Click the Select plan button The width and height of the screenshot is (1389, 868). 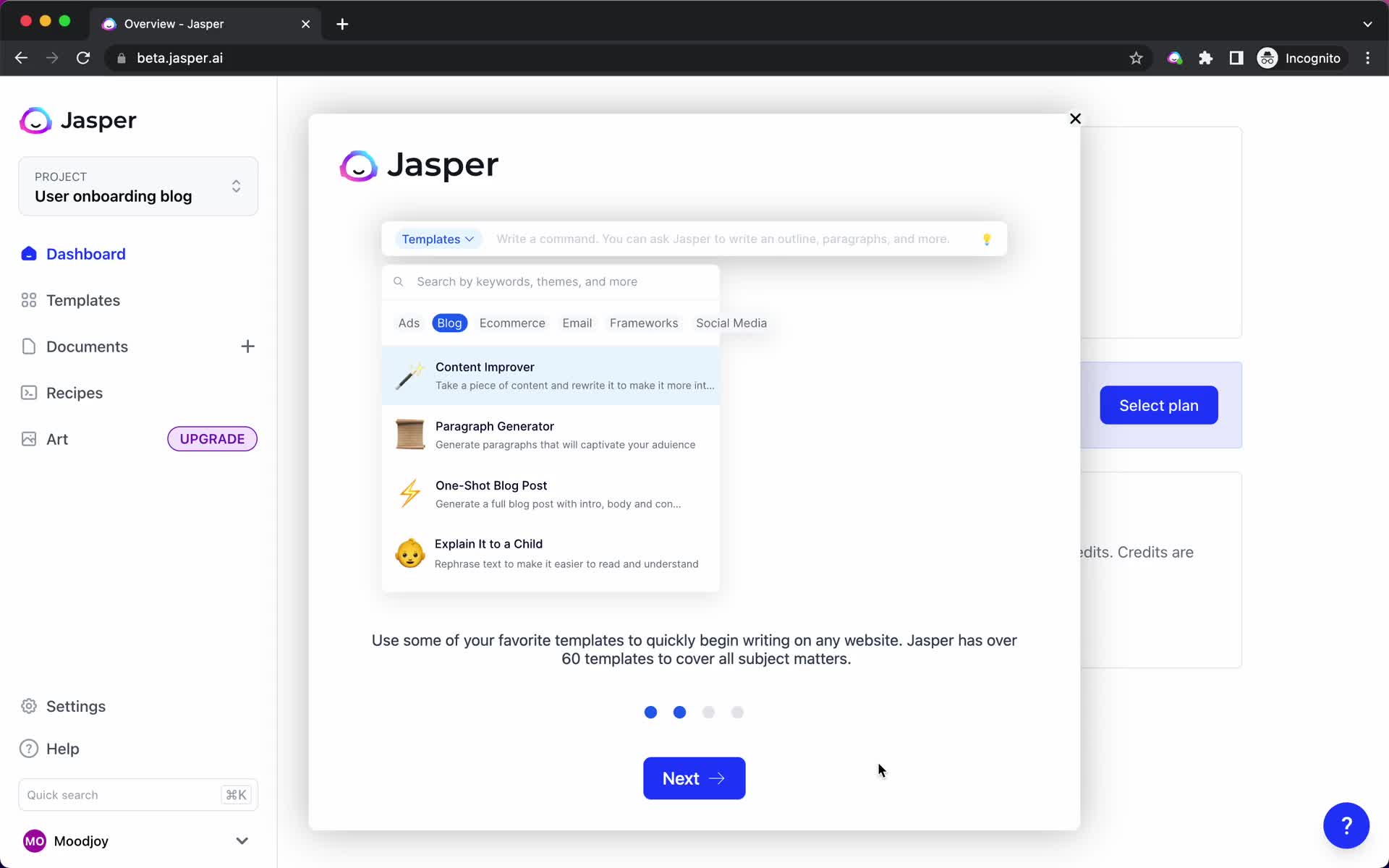(1159, 405)
